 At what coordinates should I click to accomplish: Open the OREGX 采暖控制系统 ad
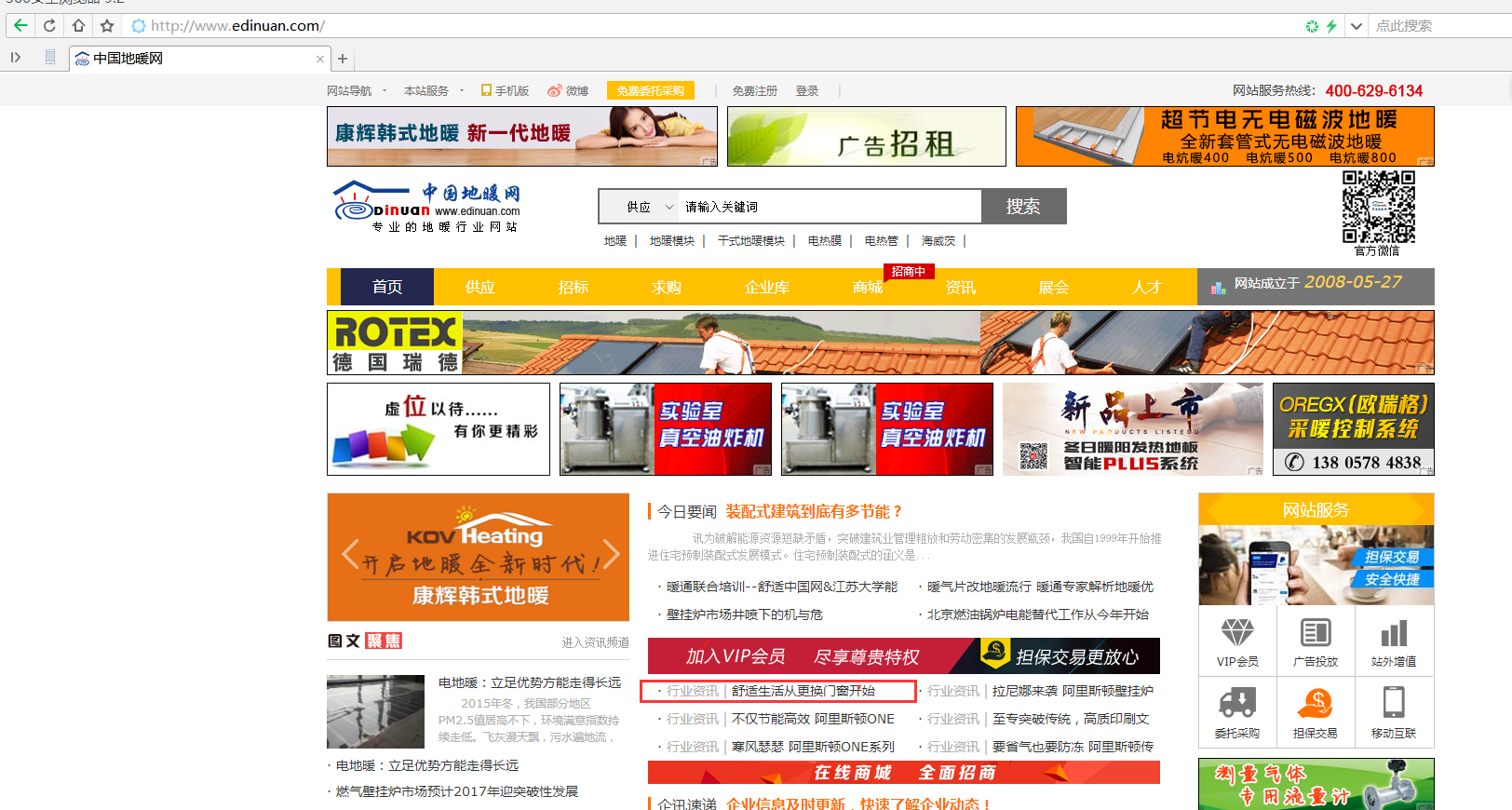(x=1354, y=429)
